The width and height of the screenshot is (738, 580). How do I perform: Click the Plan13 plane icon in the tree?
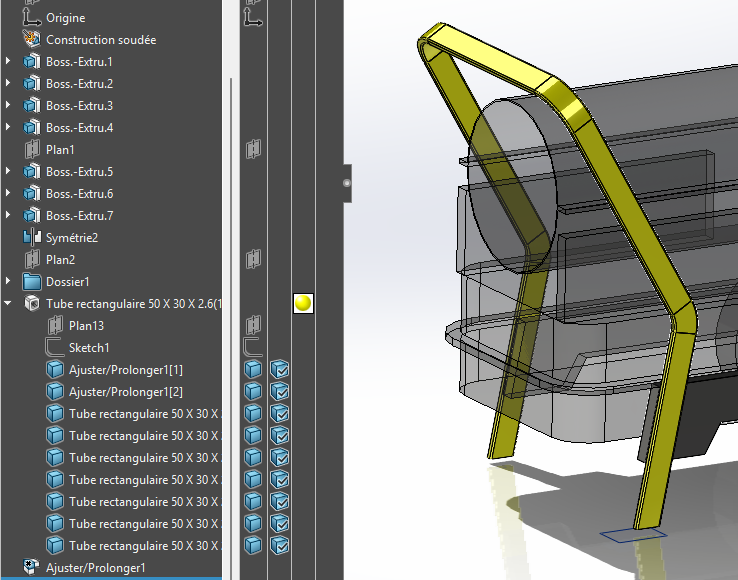coord(54,326)
